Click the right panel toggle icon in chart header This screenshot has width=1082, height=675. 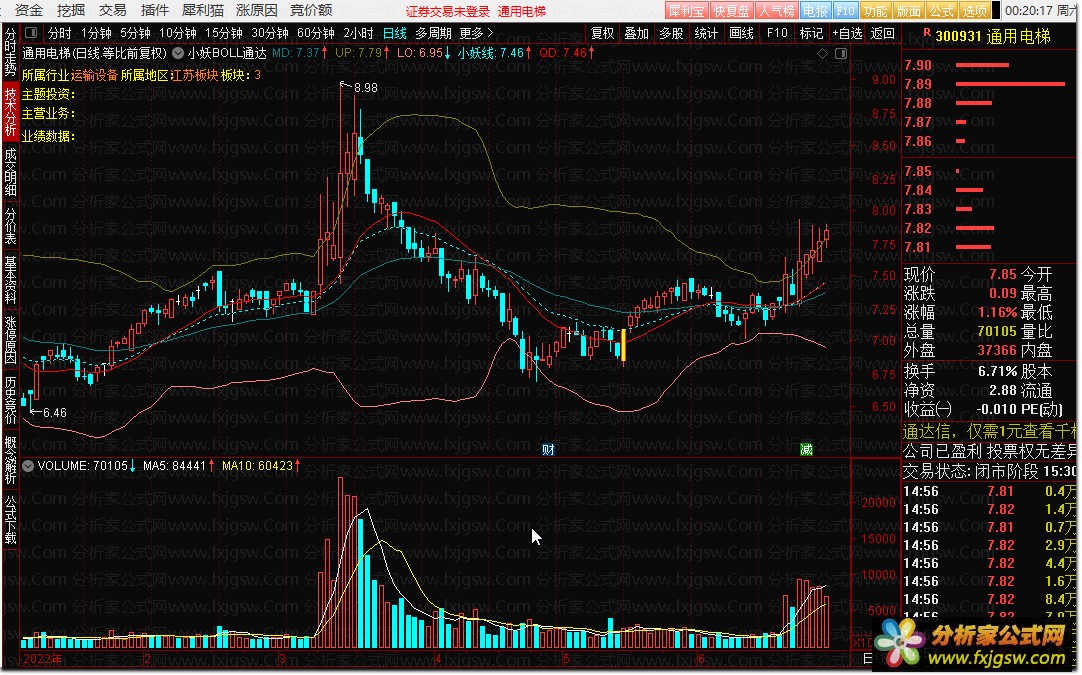pyautogui.click(x=840, y=53)
